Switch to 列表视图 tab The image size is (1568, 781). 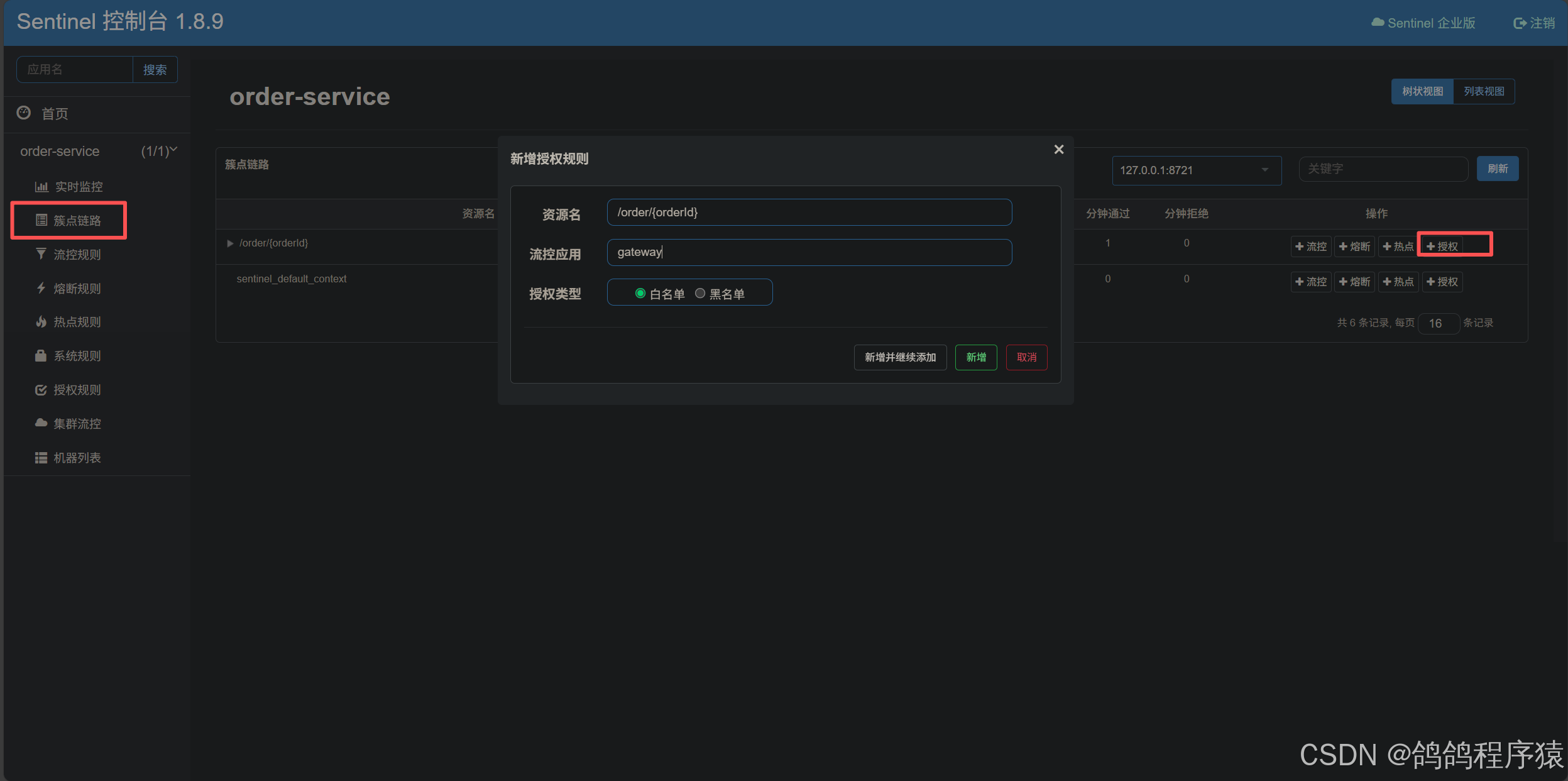(1484, 92)
